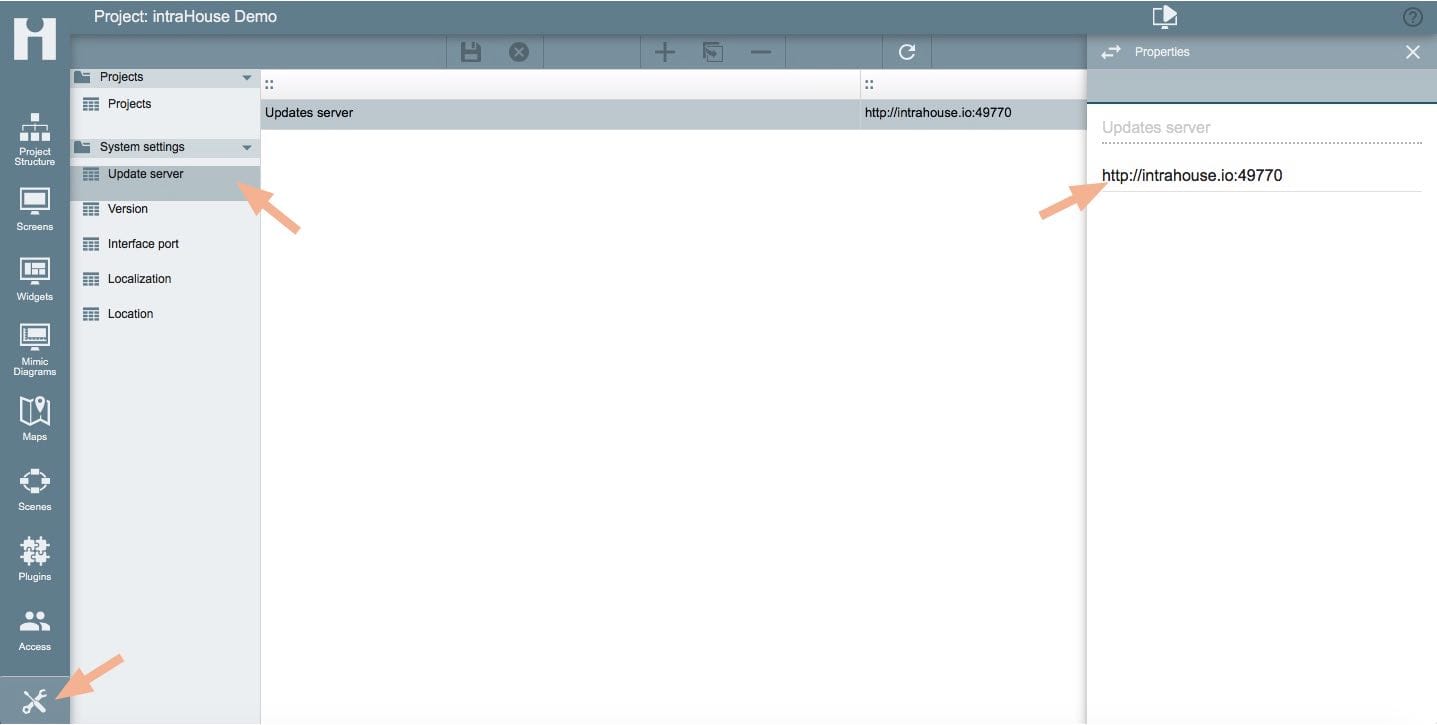Viewport: 1437px width, 725px height.
Task: Select http://intrahouse.io:49770 table cell
Action: (x=973, y=113)
